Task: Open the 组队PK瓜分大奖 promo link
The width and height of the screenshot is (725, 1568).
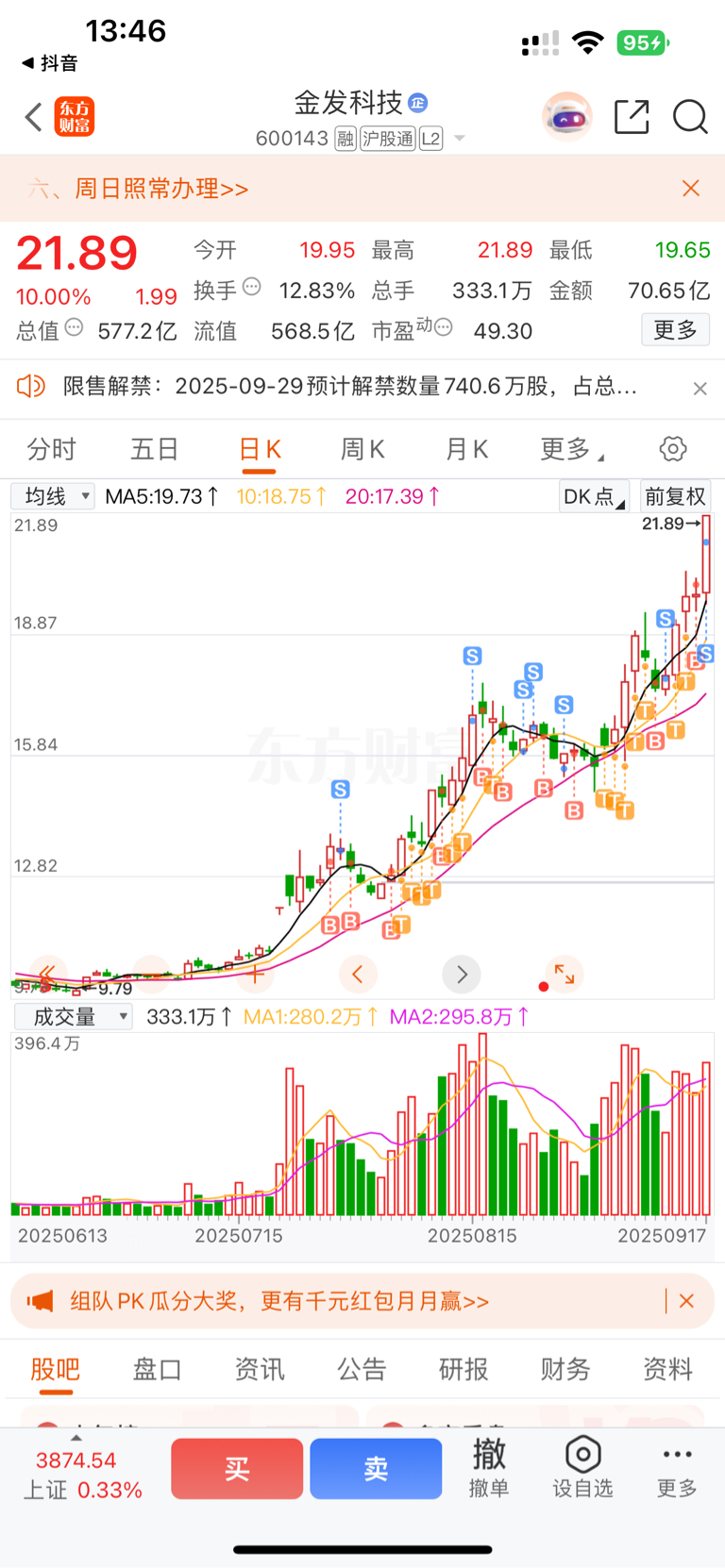Action: point(279,1301)
